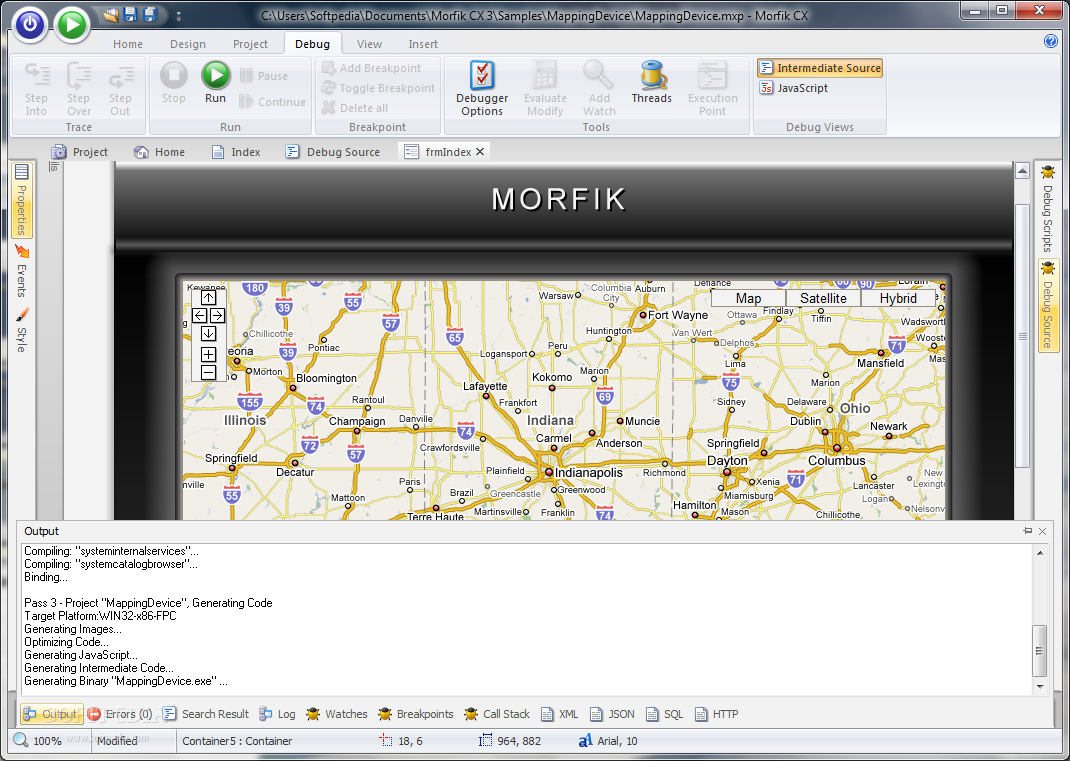Open Debug Source side panel on right
The height and width of the screenshot is (761, 1070).
1047,305
